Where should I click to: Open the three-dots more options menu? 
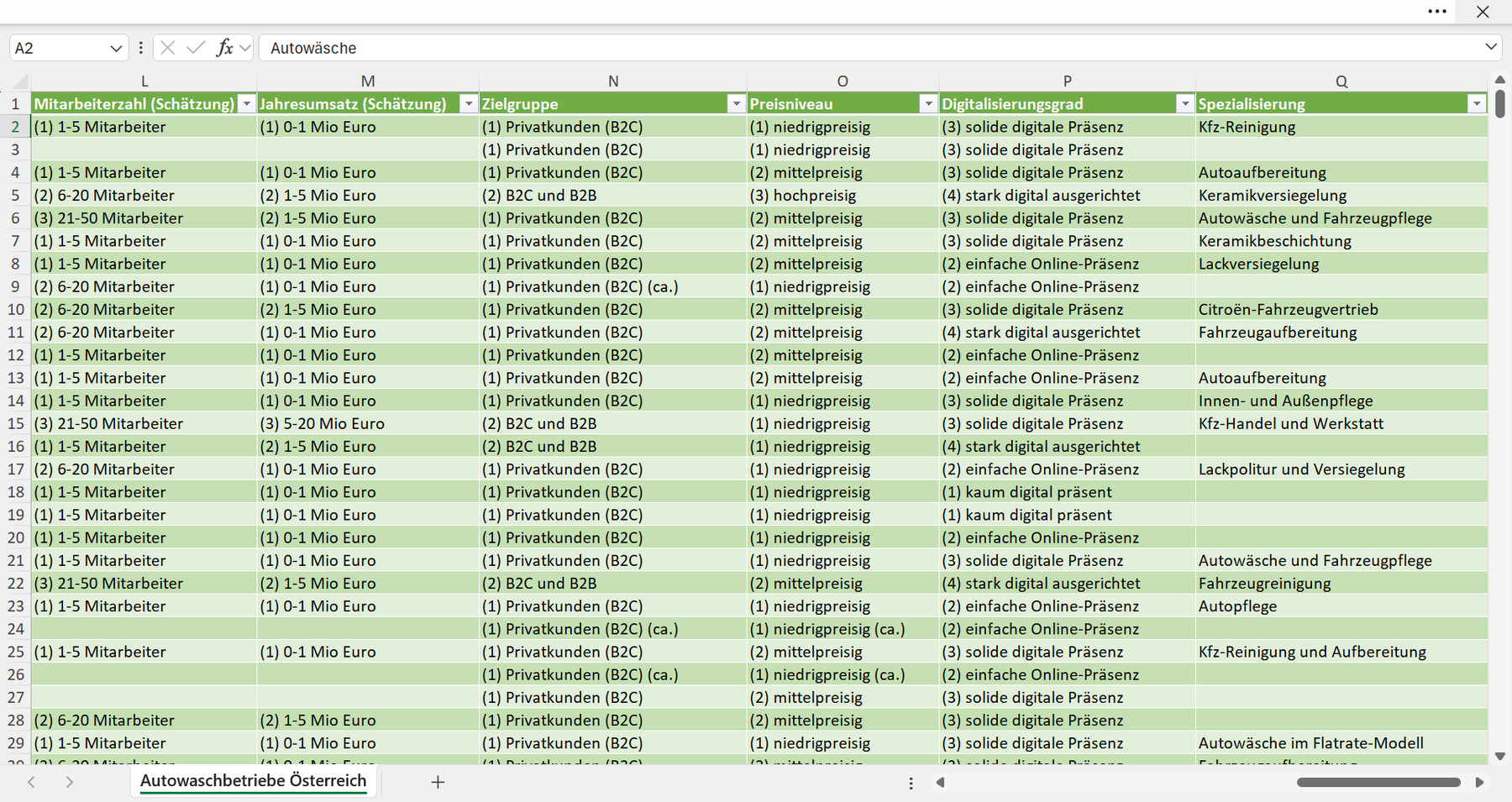pyautogui.click(x=1437, y=12)
